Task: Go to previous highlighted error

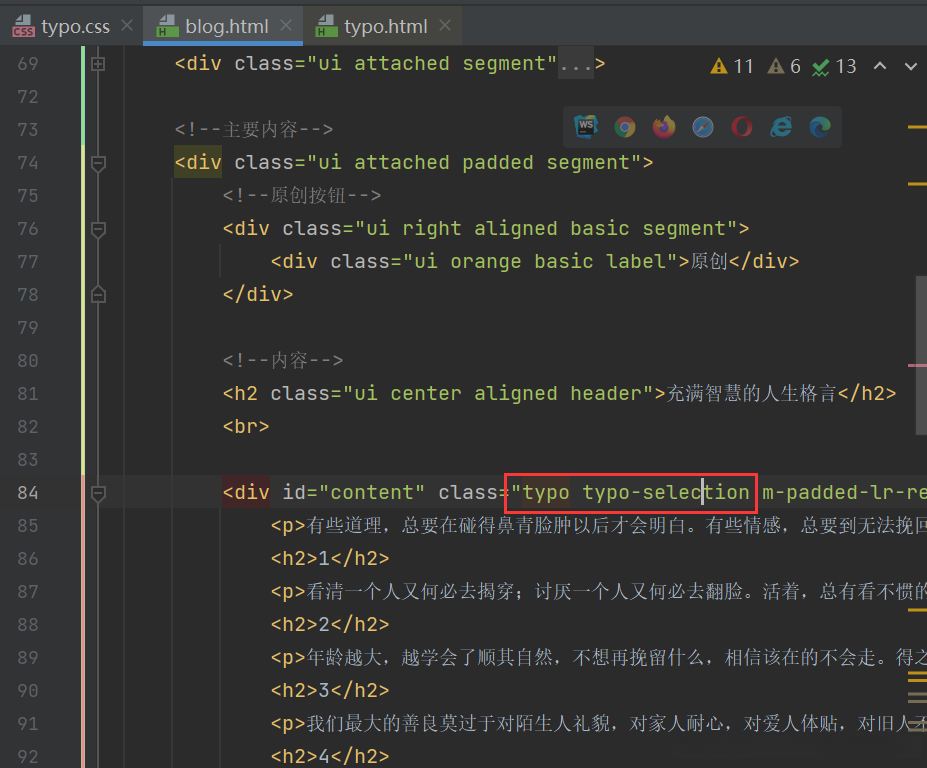Action: (x=880, y=66)
